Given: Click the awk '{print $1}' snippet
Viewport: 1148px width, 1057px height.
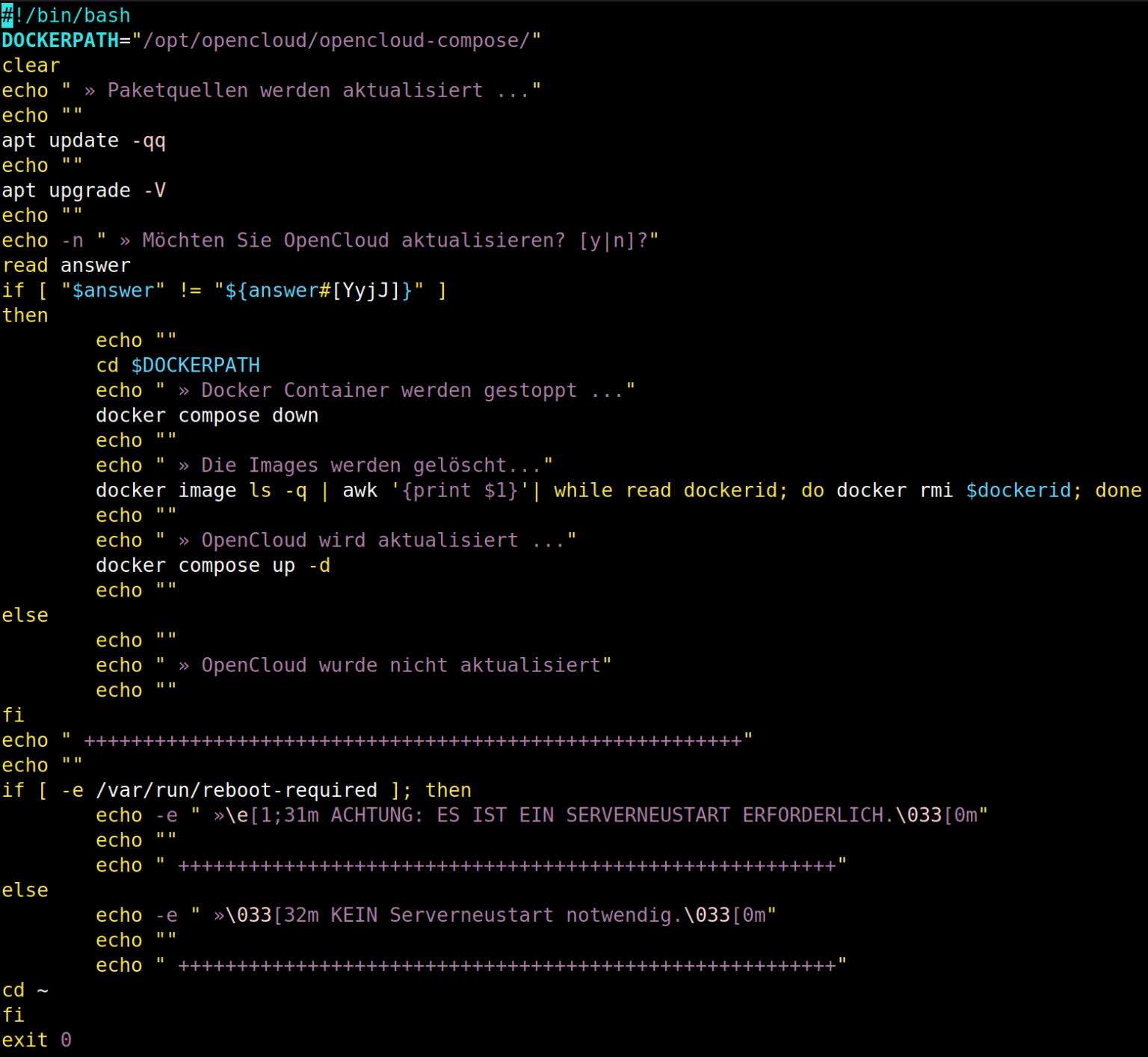Looking at the screenshot, I should [437, 490].
